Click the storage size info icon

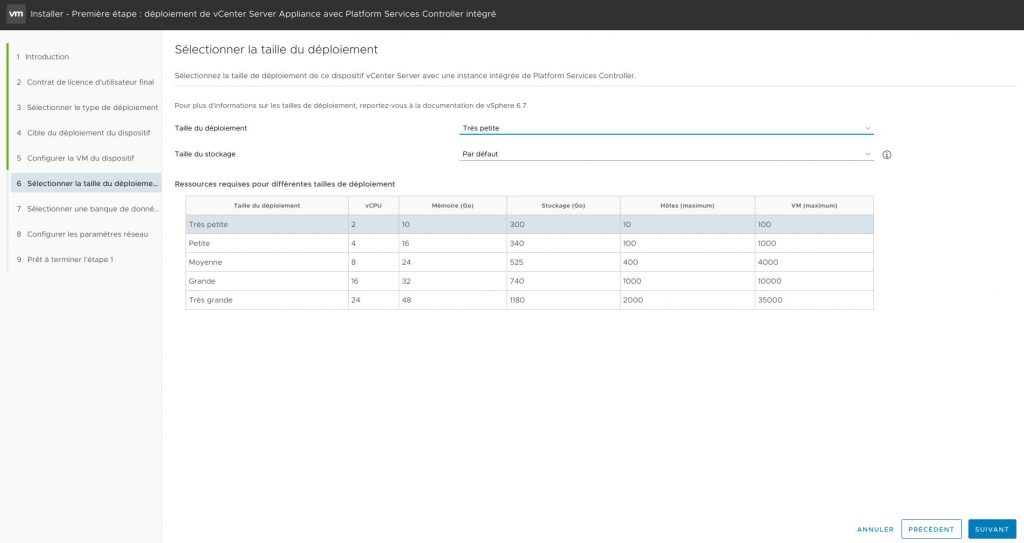pos(887,155)
